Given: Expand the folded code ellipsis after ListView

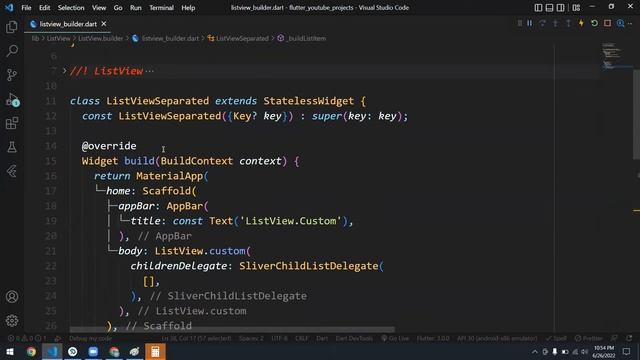Looking at the screenshot, I should point(150,71).
